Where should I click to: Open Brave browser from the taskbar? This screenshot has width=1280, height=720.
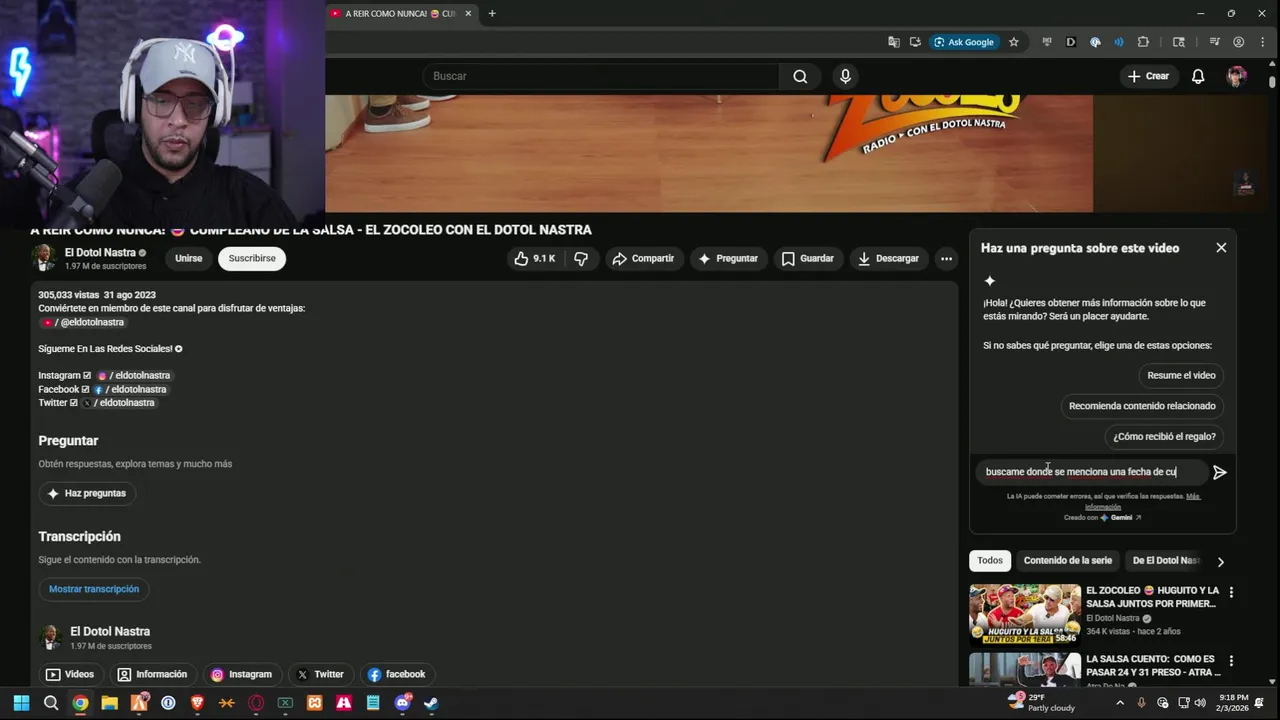pos(197,703)
